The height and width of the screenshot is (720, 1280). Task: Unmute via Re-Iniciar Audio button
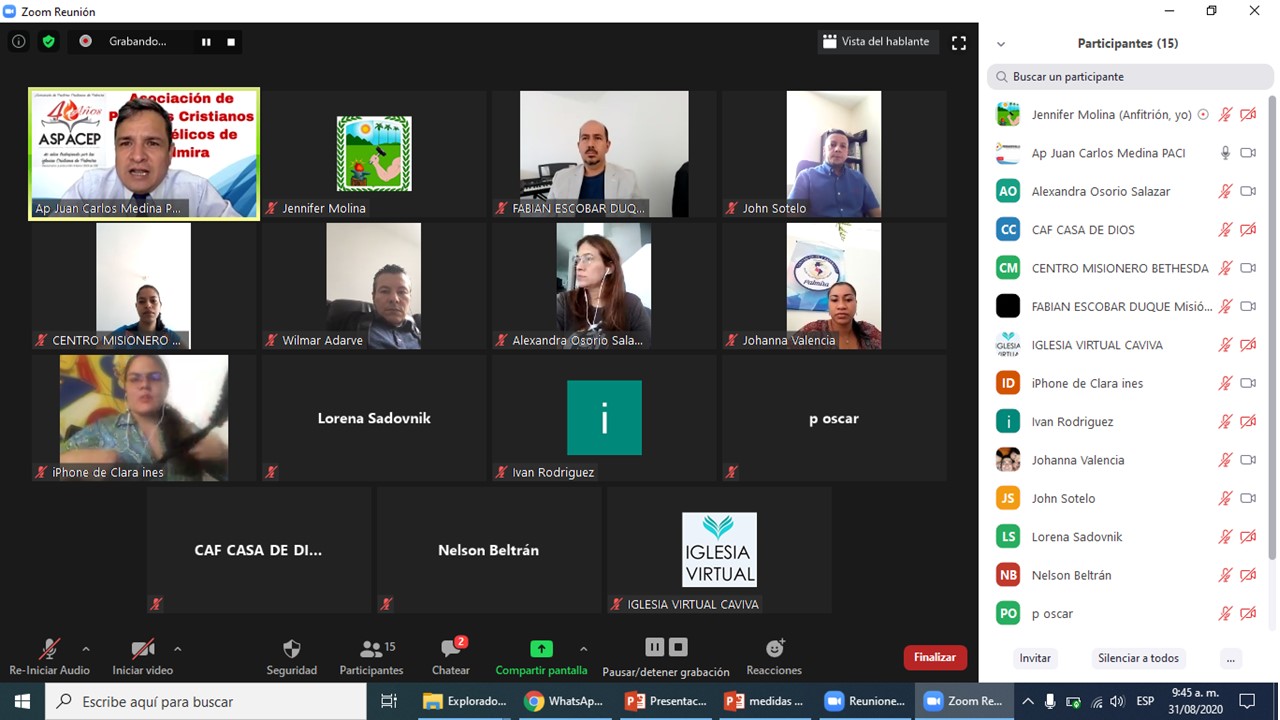tap(49, 657)
